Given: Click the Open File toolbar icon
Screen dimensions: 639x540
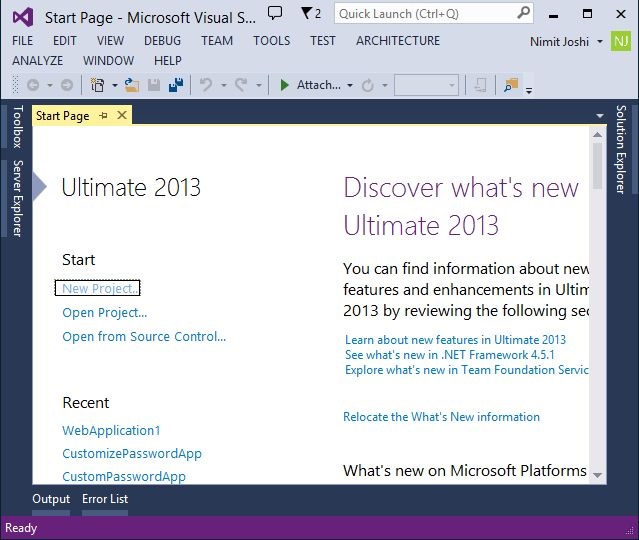Looking at the screenshot, I should [132, 85].
